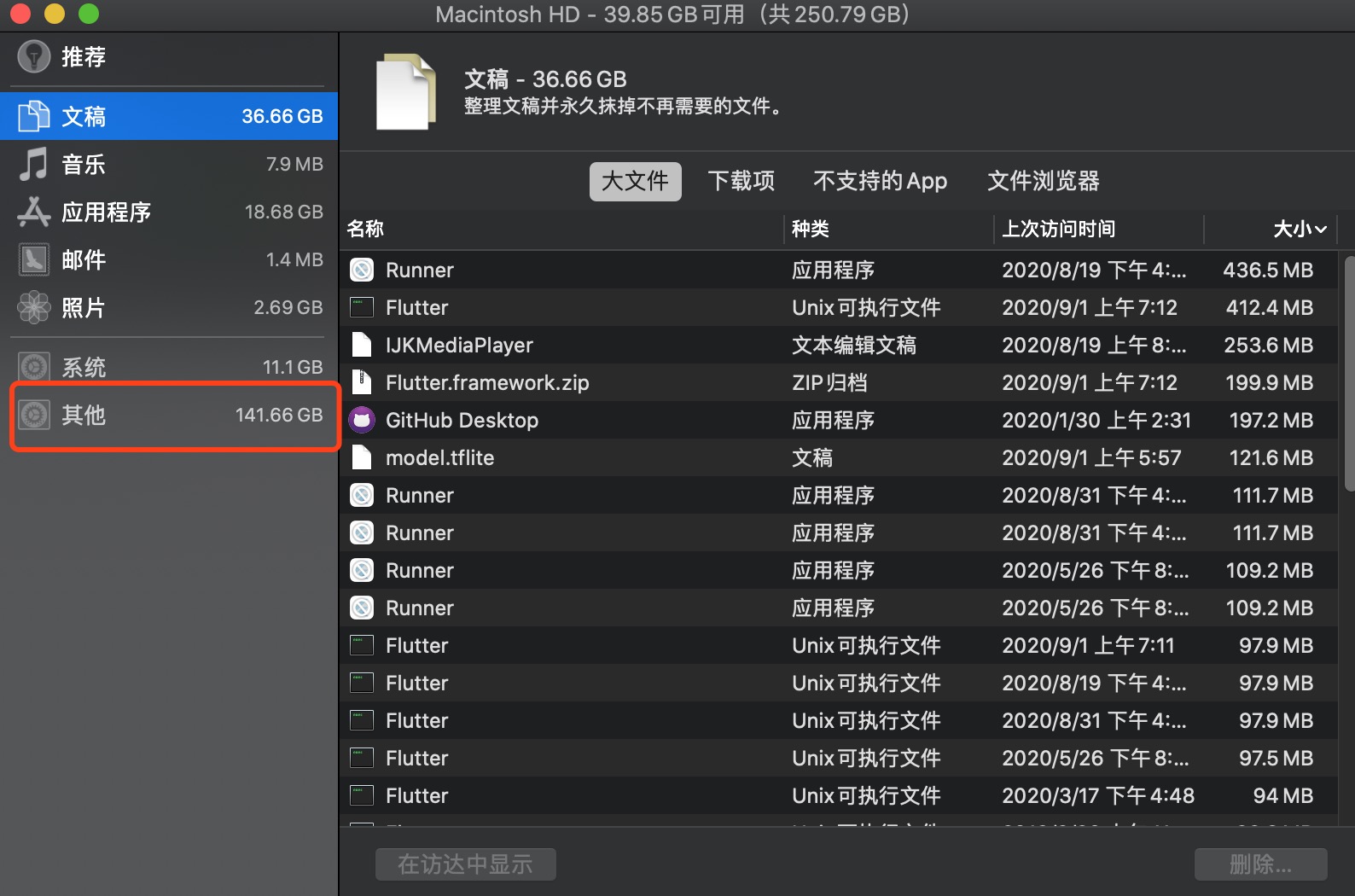Select 照片 2.69 GB category

tap(169, 307)
